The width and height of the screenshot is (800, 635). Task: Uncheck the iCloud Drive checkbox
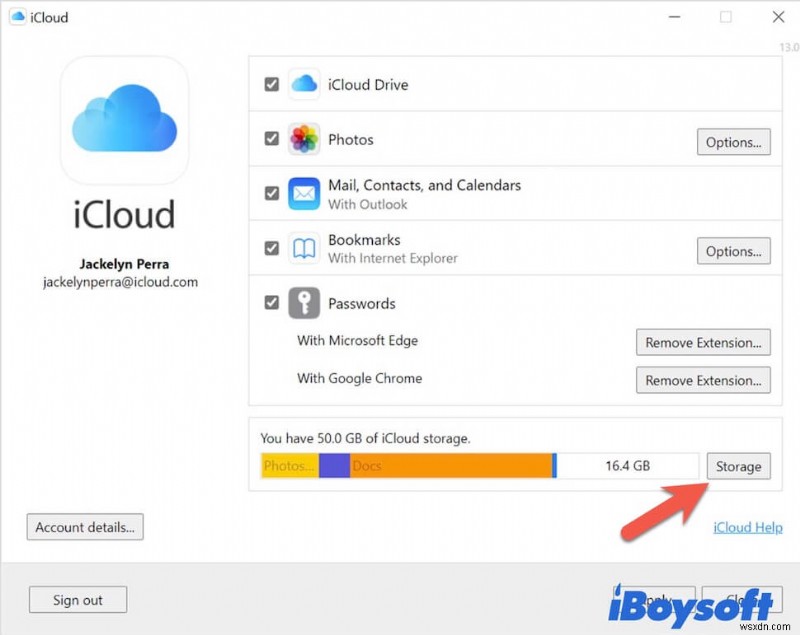271,84
